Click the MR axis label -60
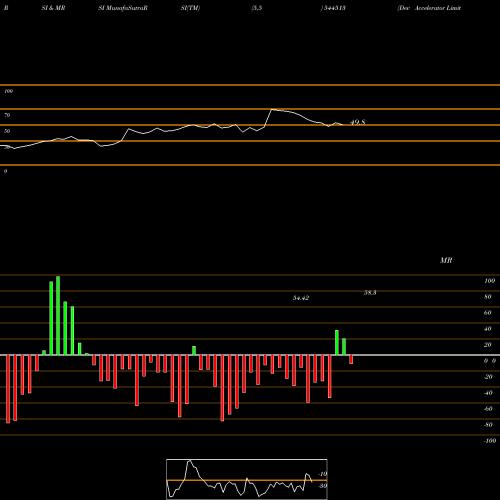Image resolution: width=500 pixels, height=500 pixels. pyautogui.click(x=488, y=409)
